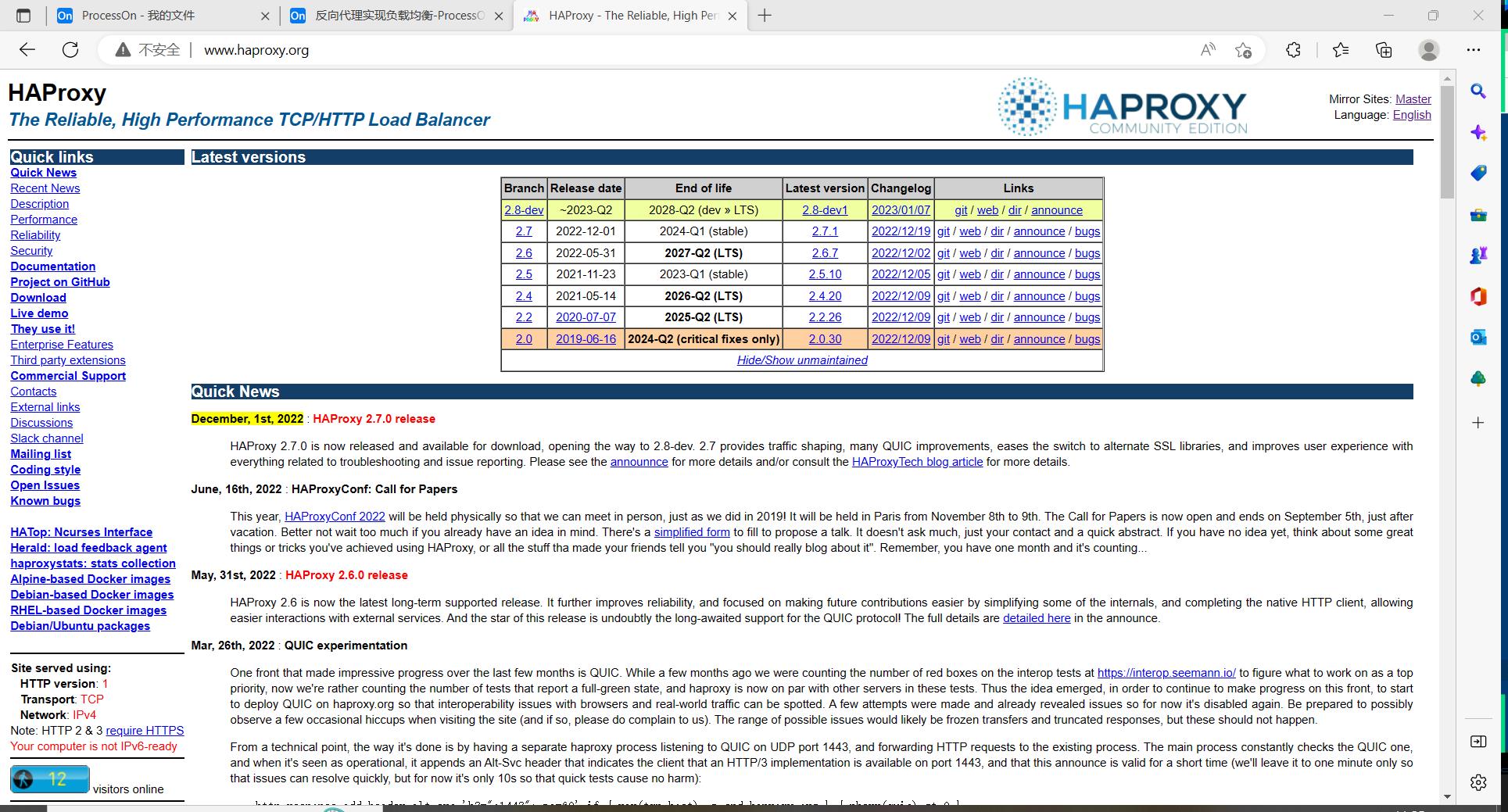This screenshot has width=1508, height=812.
Task: Open the interop.seemann.io link
Action: tap(1166, 673)
